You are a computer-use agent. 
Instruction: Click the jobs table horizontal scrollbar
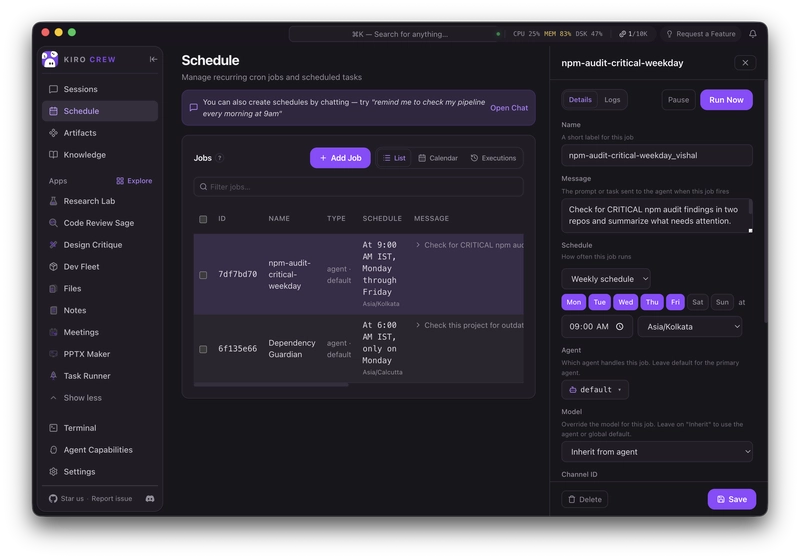point(271,385)
